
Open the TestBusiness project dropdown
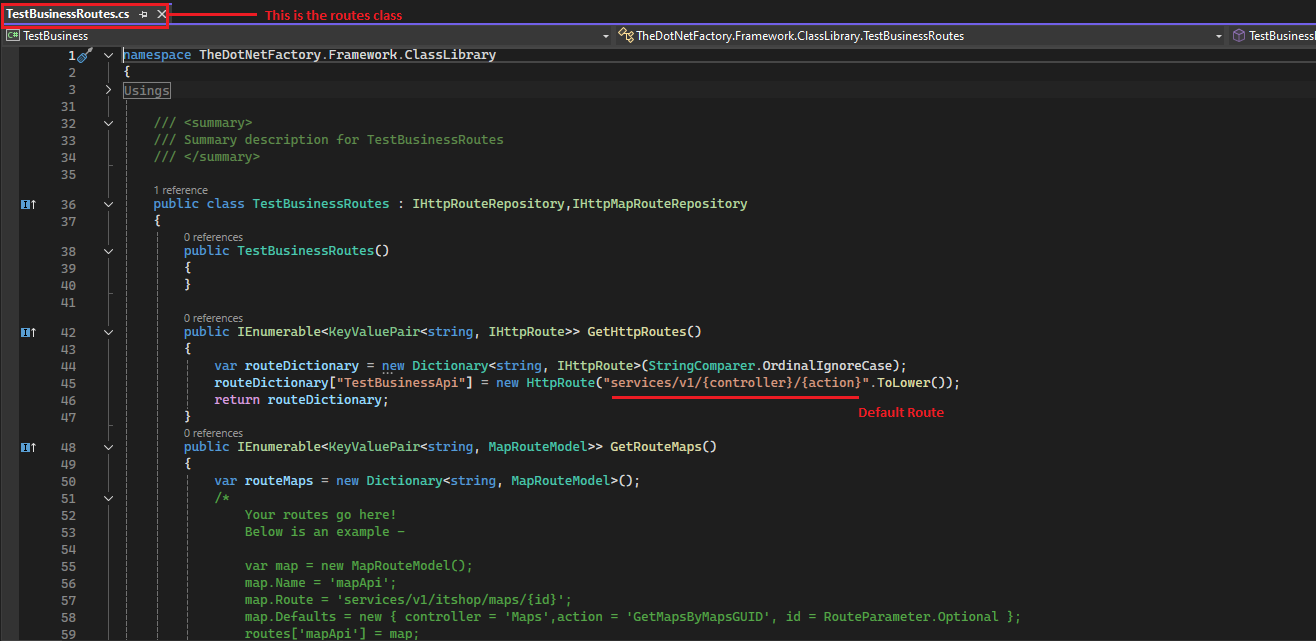(308, 36)
